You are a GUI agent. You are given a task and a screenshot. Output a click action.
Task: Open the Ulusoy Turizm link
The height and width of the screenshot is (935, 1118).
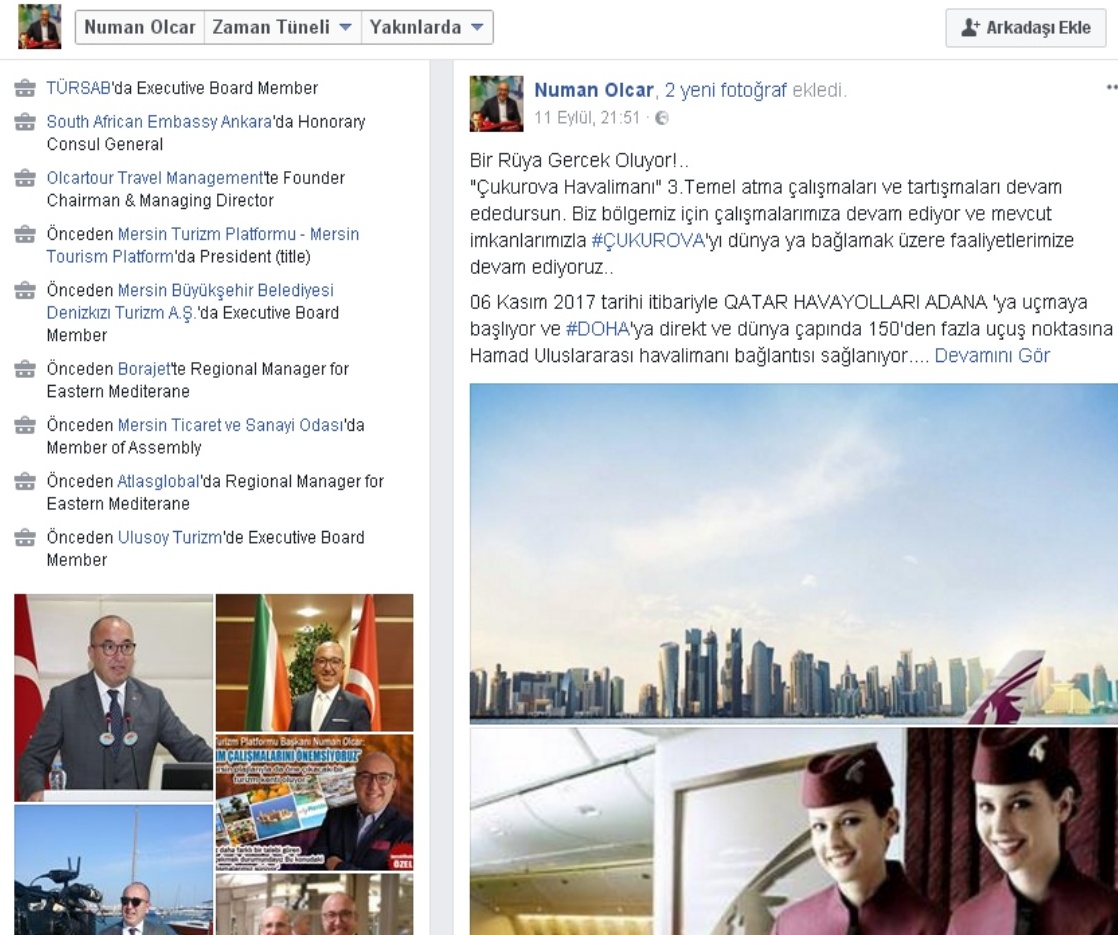[x=170, y=537]
